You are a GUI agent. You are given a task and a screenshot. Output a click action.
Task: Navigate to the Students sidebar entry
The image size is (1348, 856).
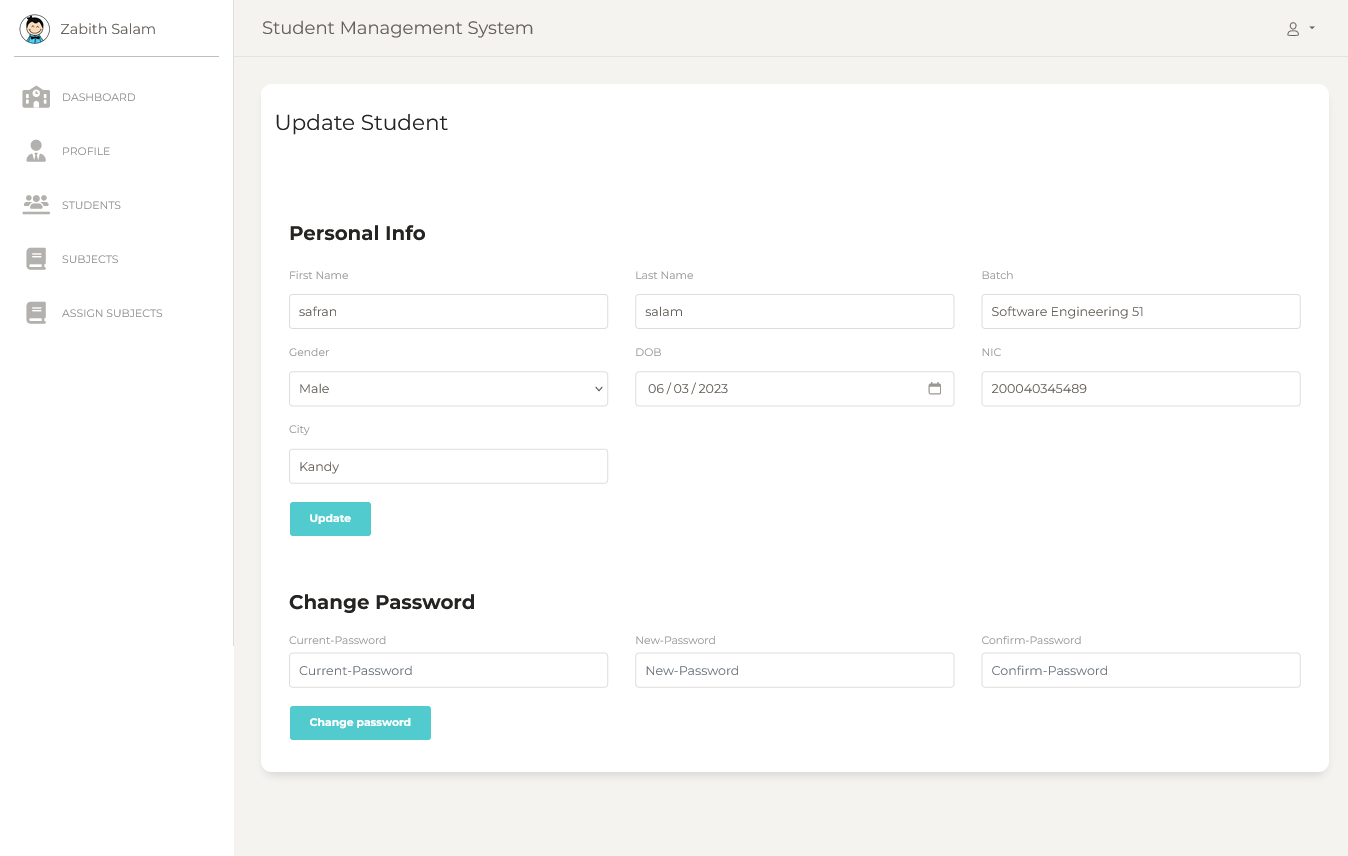coord(91,205)
